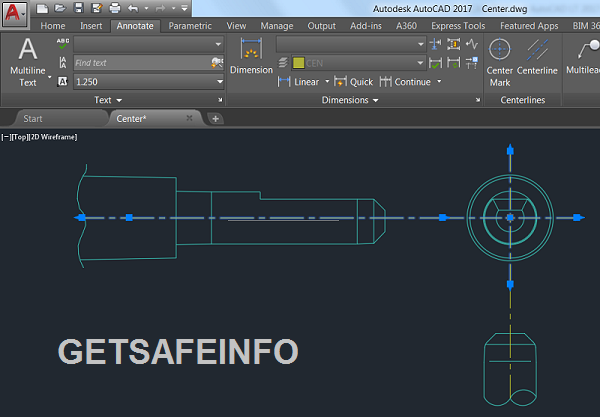Viewport: 600px width, 417px height.
Task: Click the large Dimension tool
Action: (251, 55)
